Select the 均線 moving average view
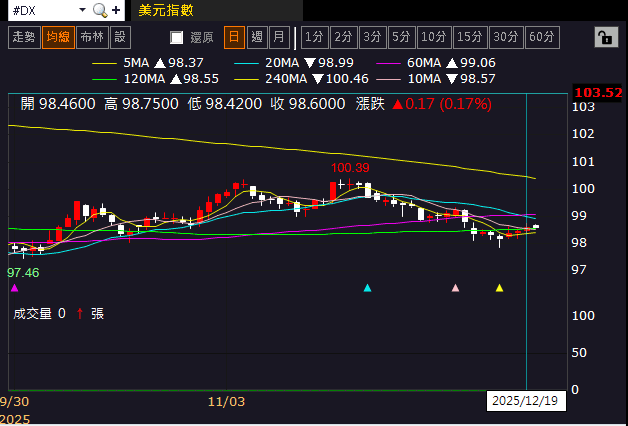The width and height of the screenshot is (628, 426). point(58,37)
